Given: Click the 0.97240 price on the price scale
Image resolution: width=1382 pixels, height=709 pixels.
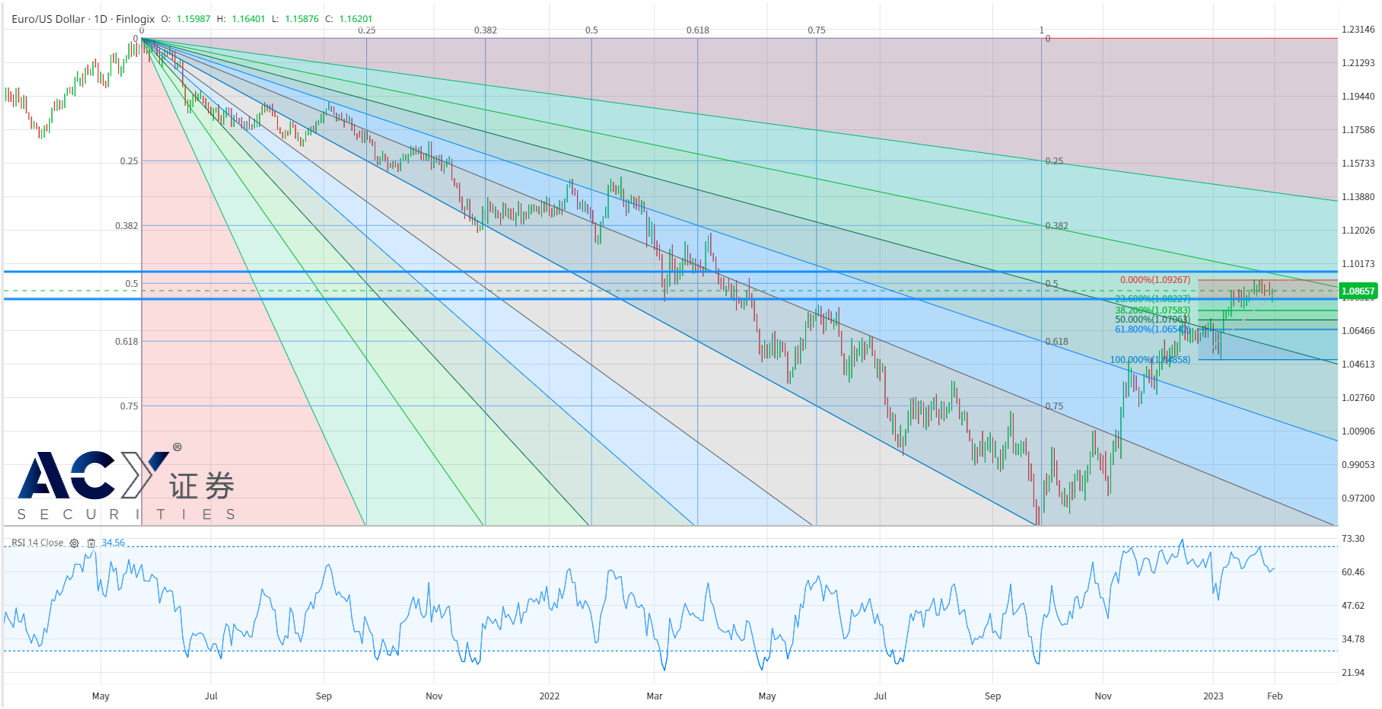Looking at the screenshot, I should 1358,498.
